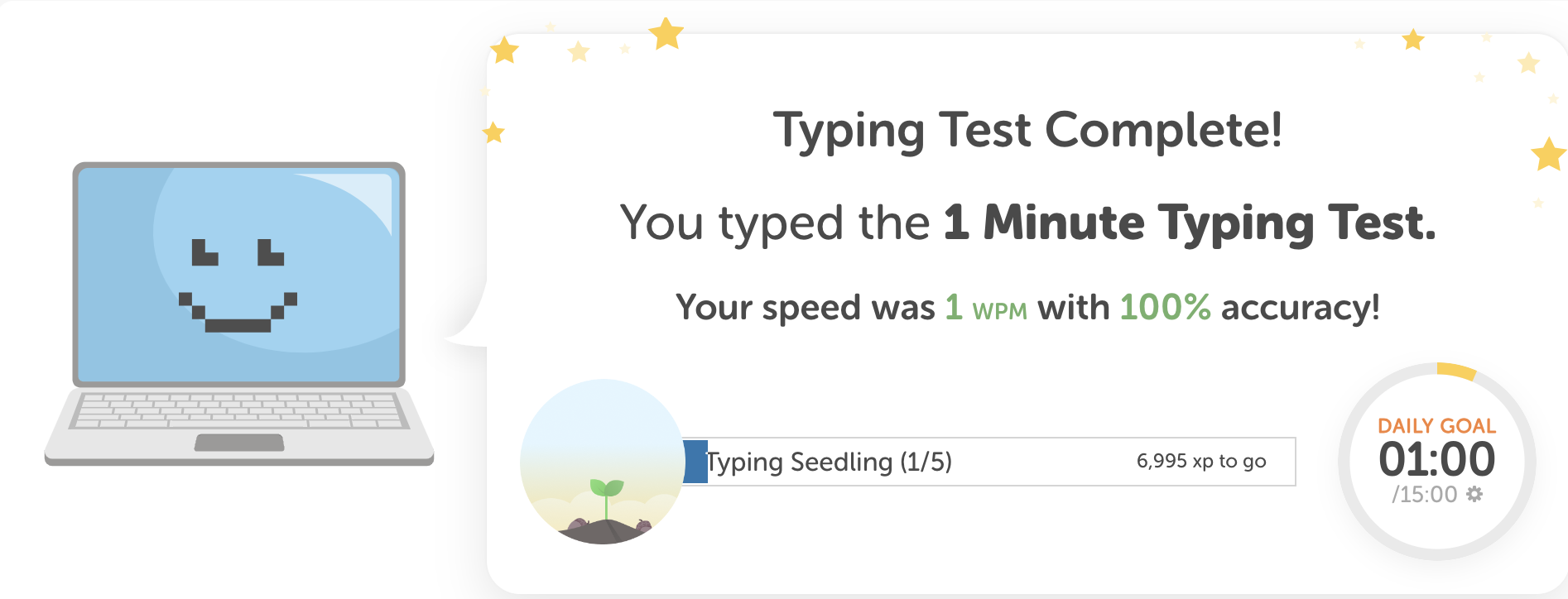Click the green "100%" accuracy value
The height and width of the screenshot is (599, 1568).
click(1165, 308)
